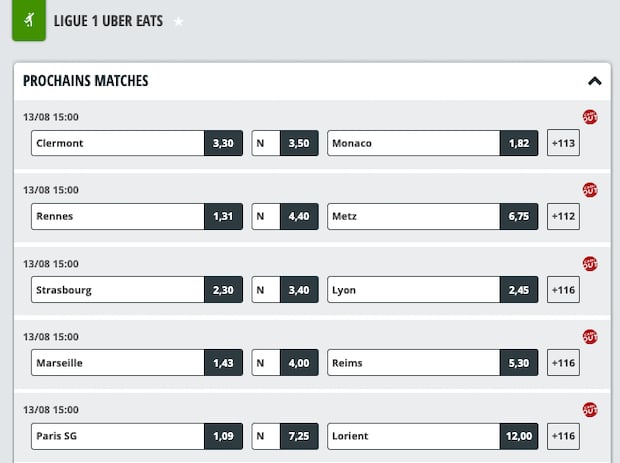Favorite Ligue 1 Uber Eats with the star
This screenshot has width=620, height=463.
point(178,21)
